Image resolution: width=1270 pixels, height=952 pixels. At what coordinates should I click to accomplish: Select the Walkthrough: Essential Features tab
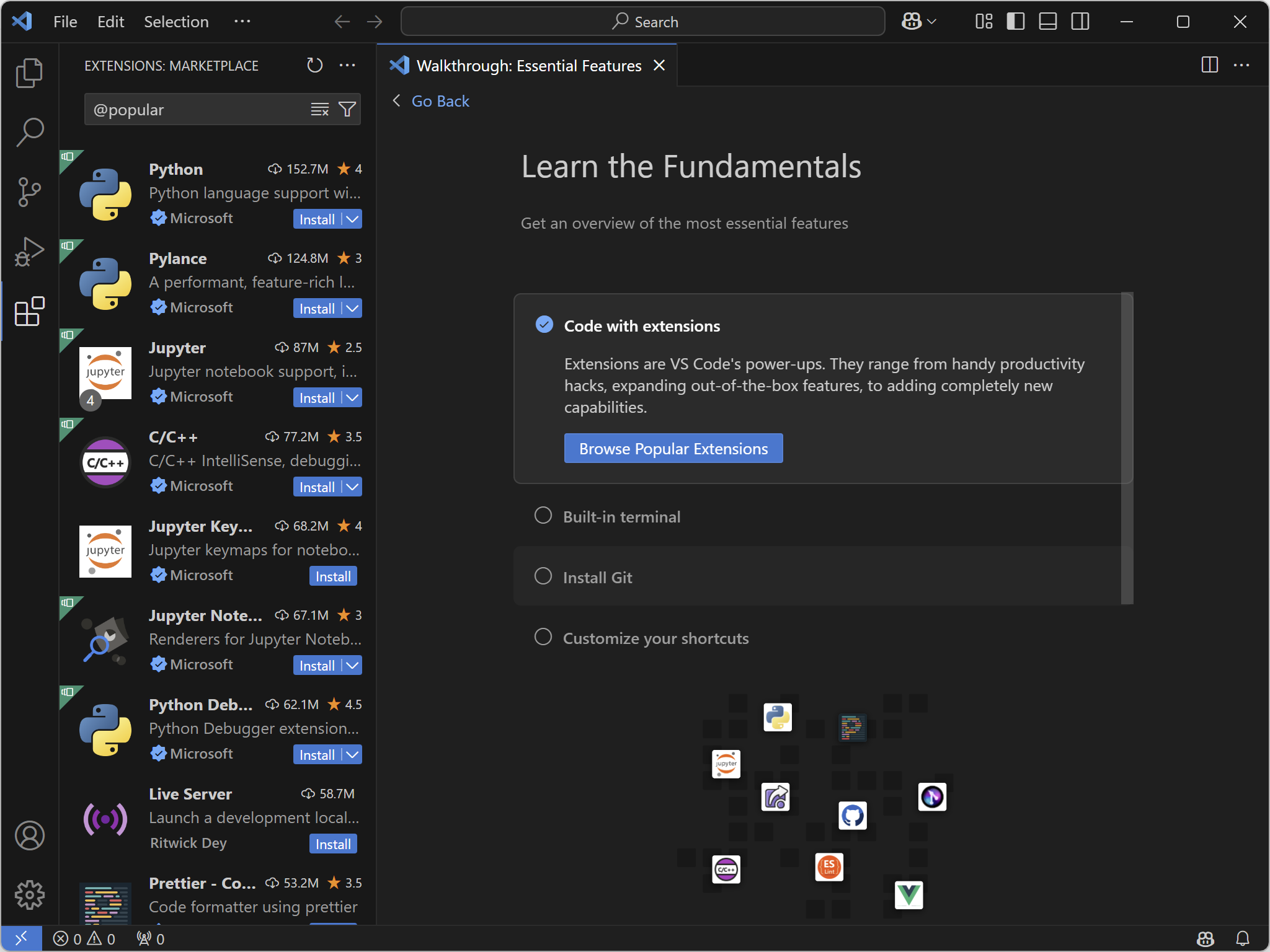coord(528,66)
